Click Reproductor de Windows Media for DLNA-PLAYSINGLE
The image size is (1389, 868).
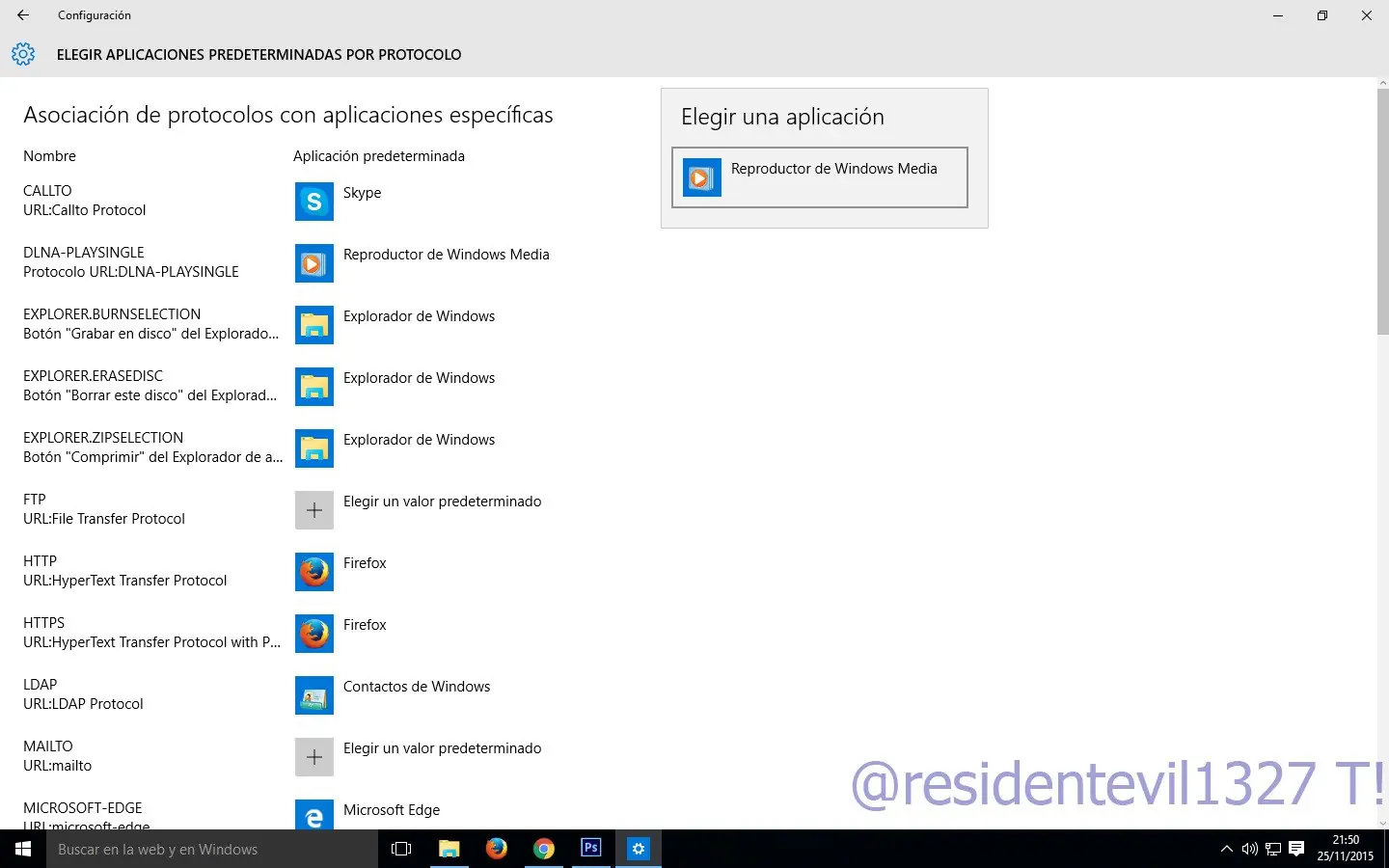pyautogui.click(x=447, y=255)
